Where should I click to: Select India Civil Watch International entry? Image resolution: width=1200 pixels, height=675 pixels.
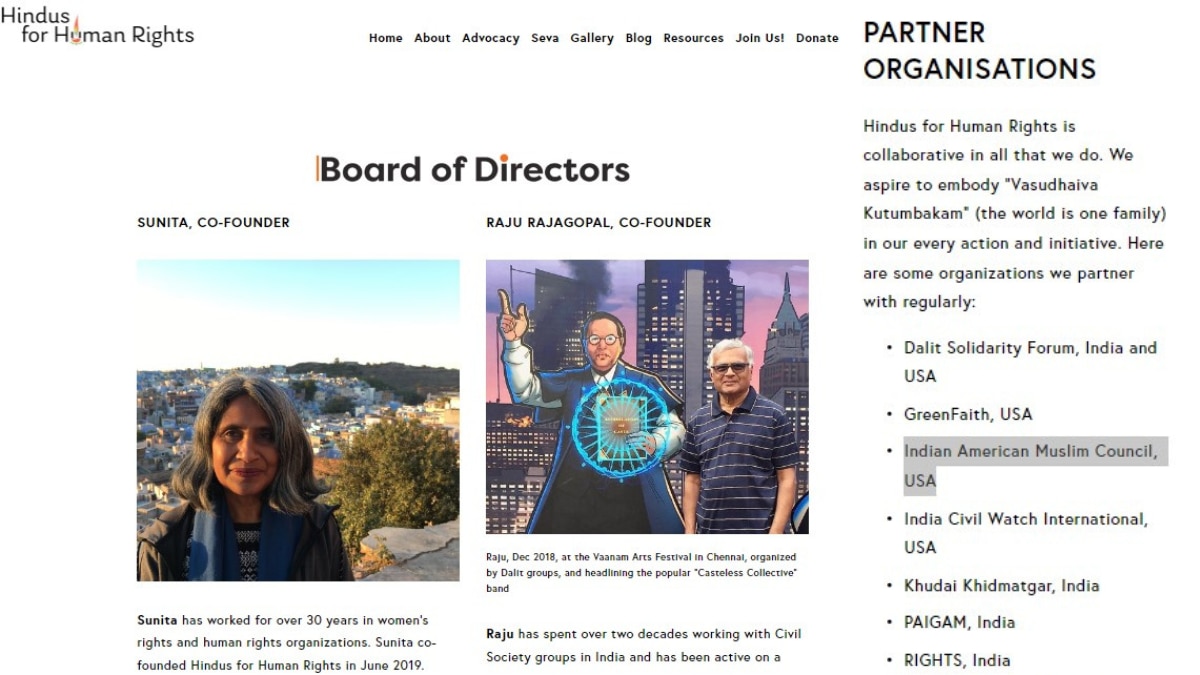click(1025, 519)
